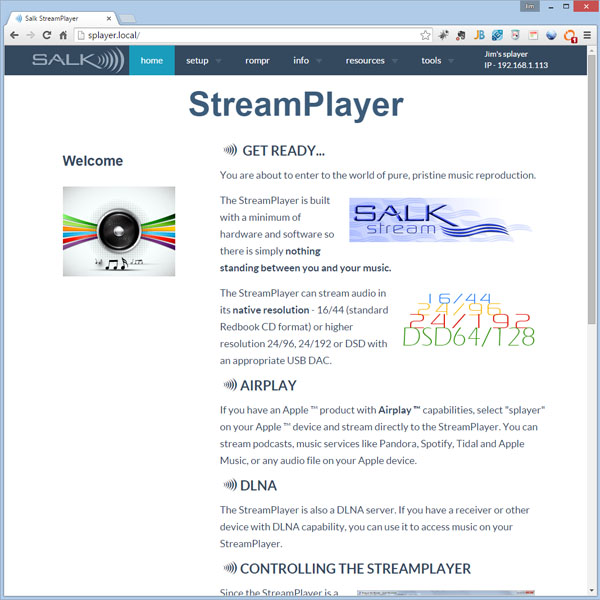Click the browser forward arrow
The image size is (600, 600).
click(x=30, y=35)
